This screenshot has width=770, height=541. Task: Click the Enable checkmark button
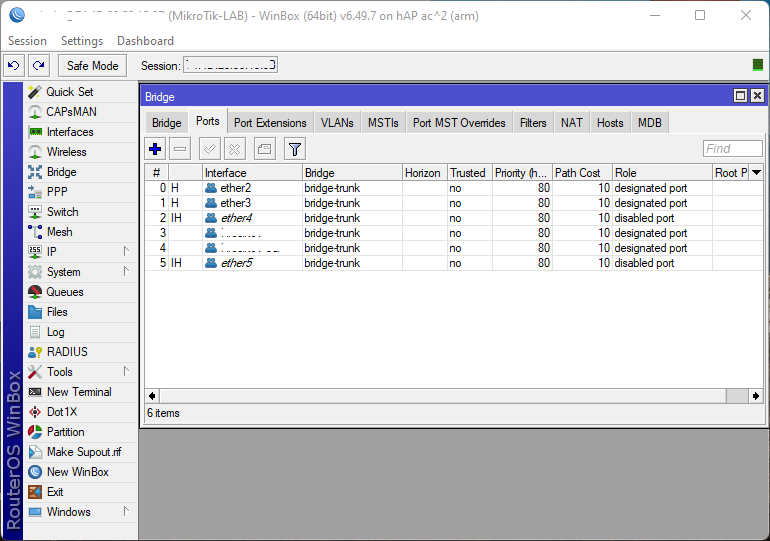pyautogui.click(x=210, y=149)
